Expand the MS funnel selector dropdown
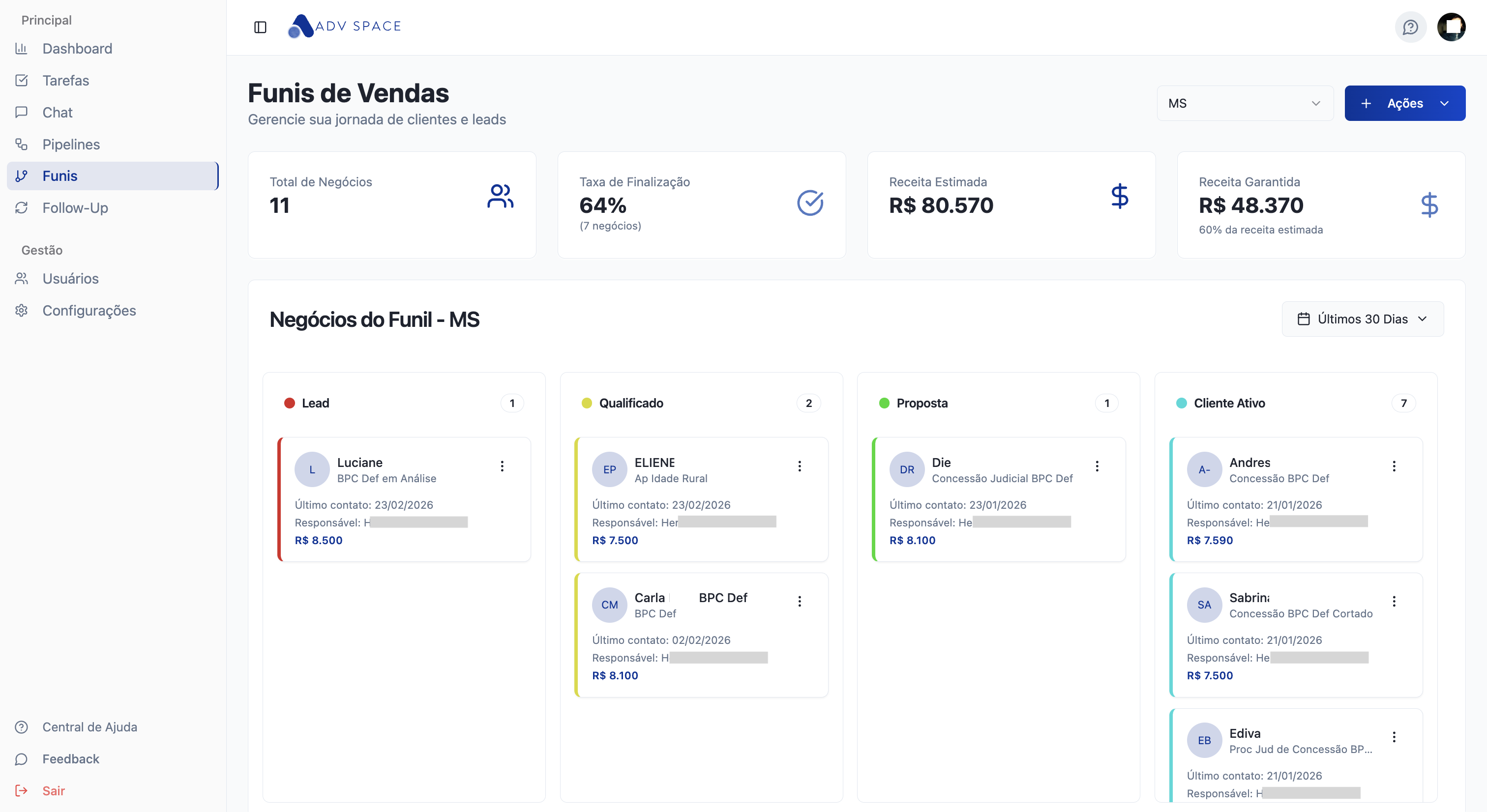 click(1245, 103)
